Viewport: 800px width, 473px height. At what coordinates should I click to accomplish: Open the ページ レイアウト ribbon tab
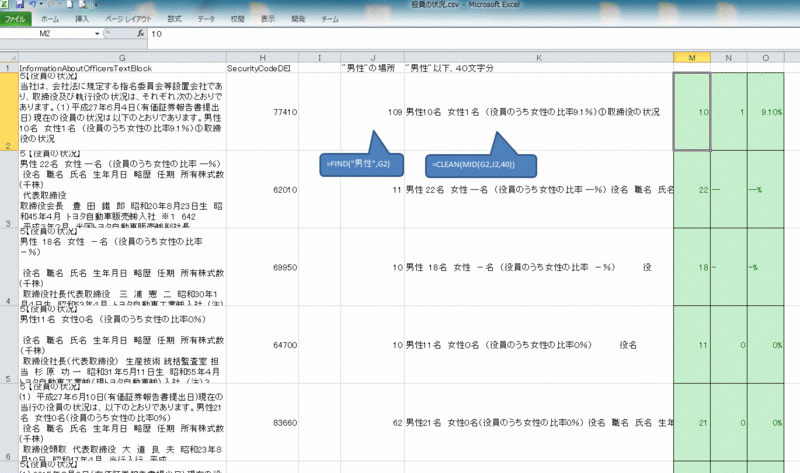coord(128,19)
